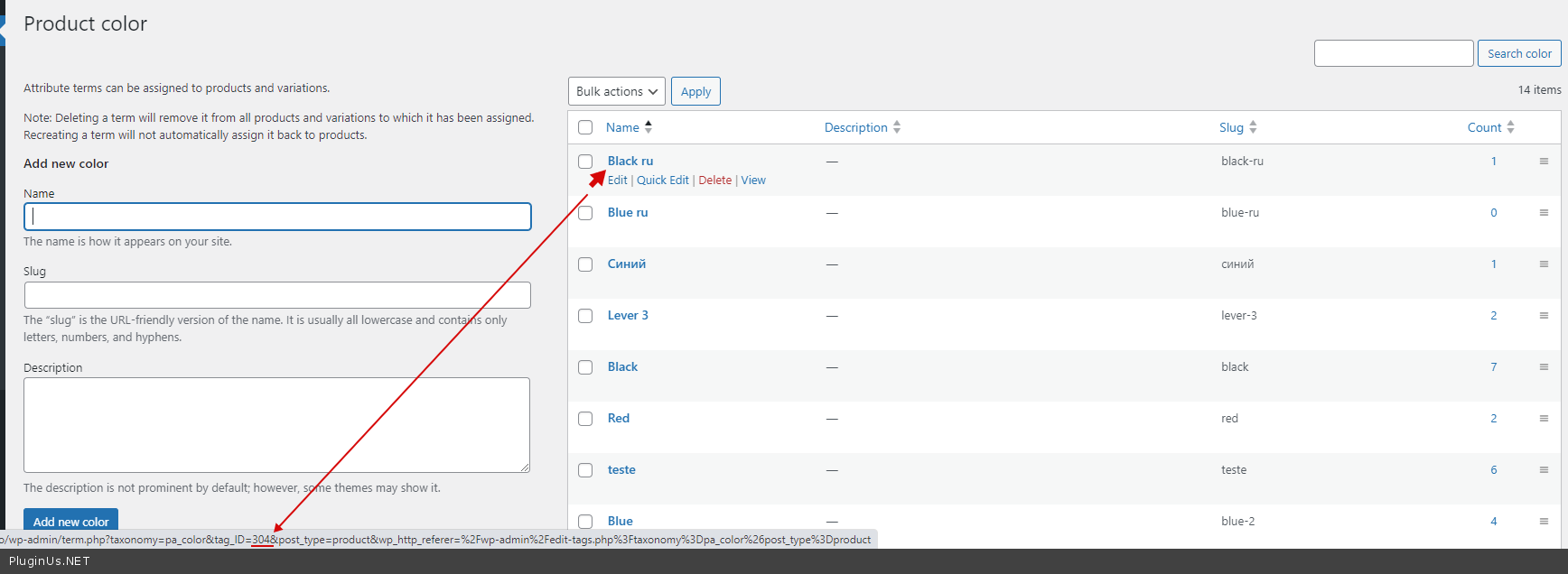Click drag handle icon for Black ru row
1568x574 pixels.
tap(1544, 162)
